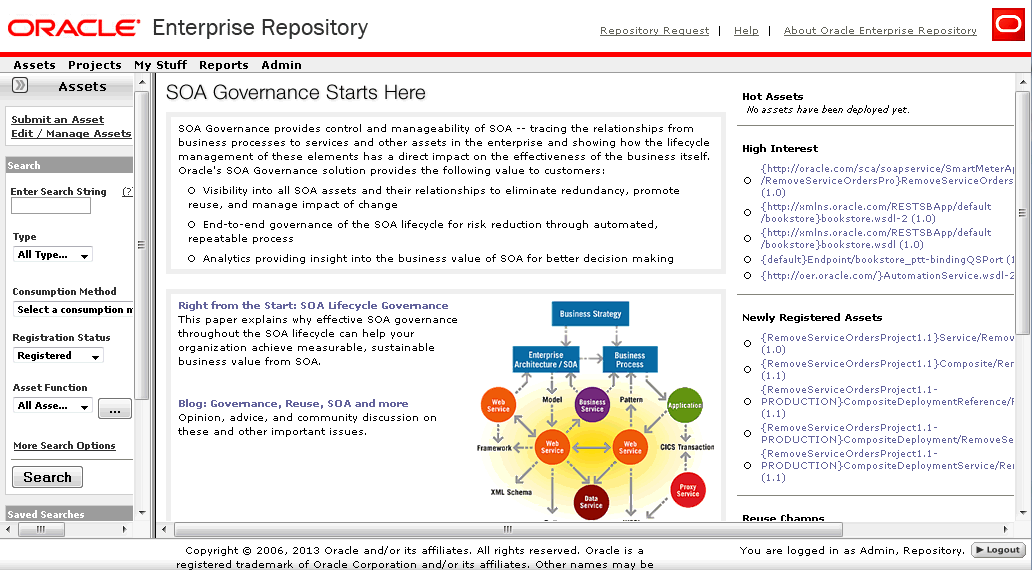Open More Search Options link
The width and height of the screenshot is (1032, 570).
(x=64, y=446)
